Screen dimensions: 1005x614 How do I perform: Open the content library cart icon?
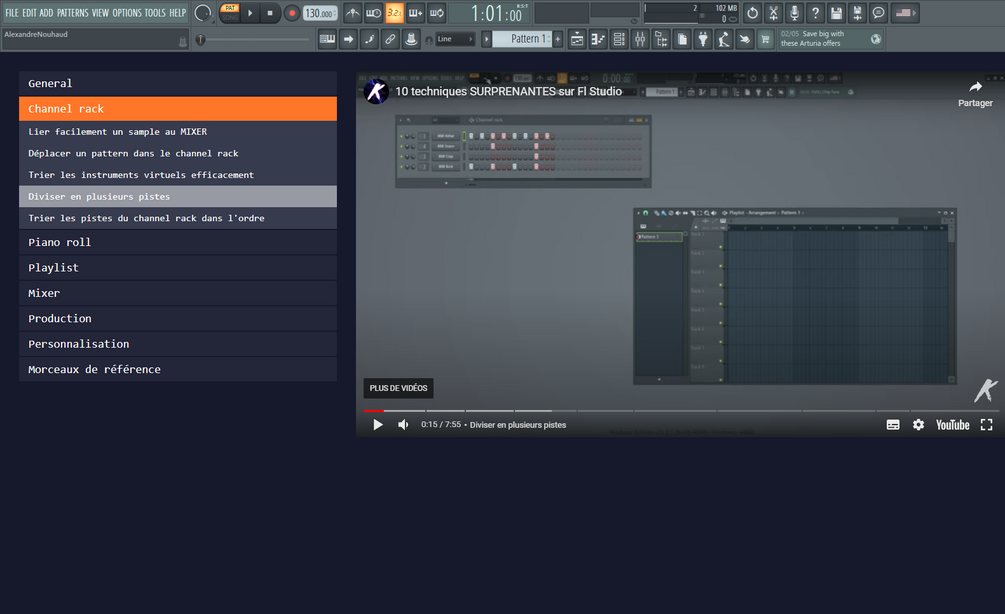765,39
